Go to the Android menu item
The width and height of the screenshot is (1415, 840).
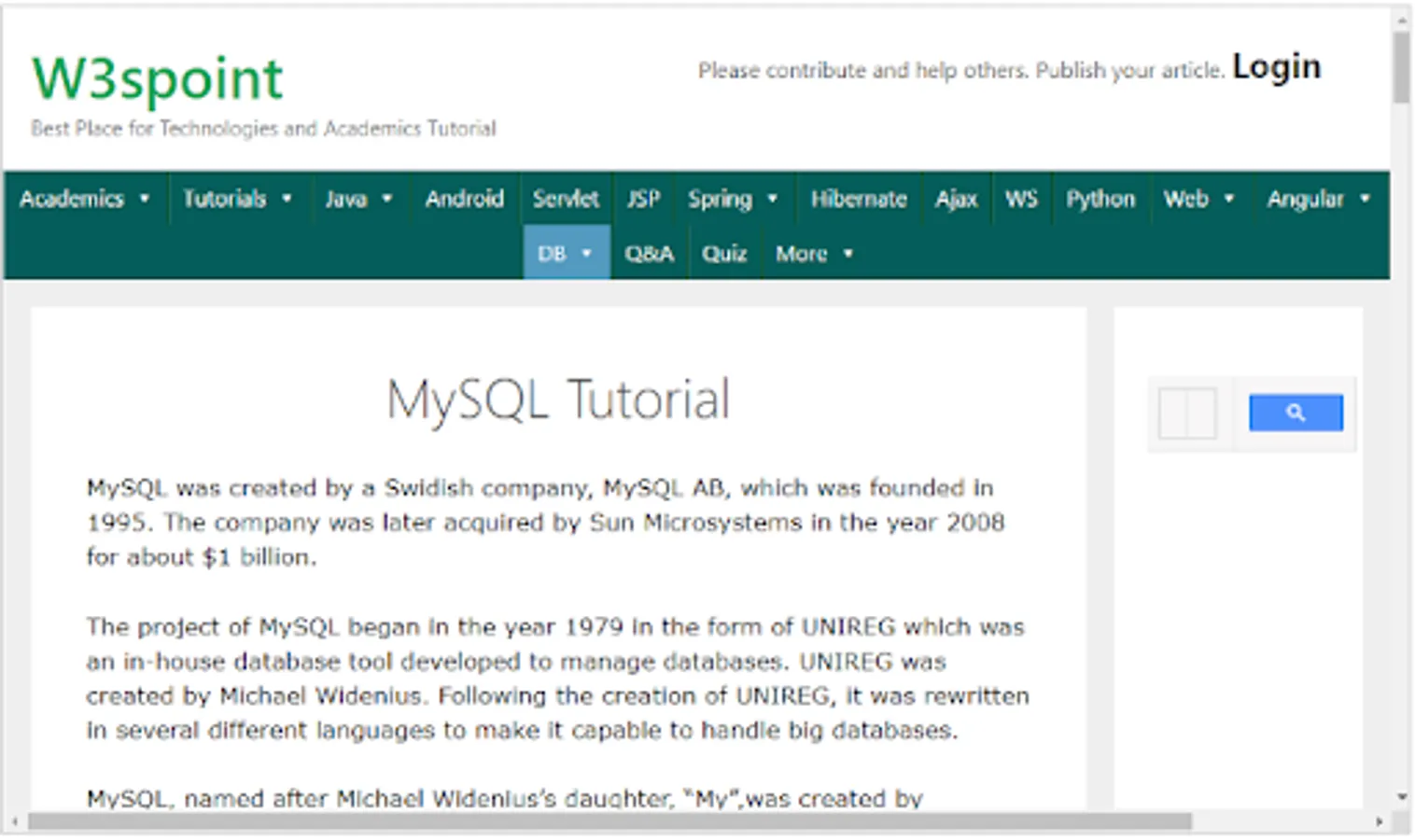coord(464,199)
